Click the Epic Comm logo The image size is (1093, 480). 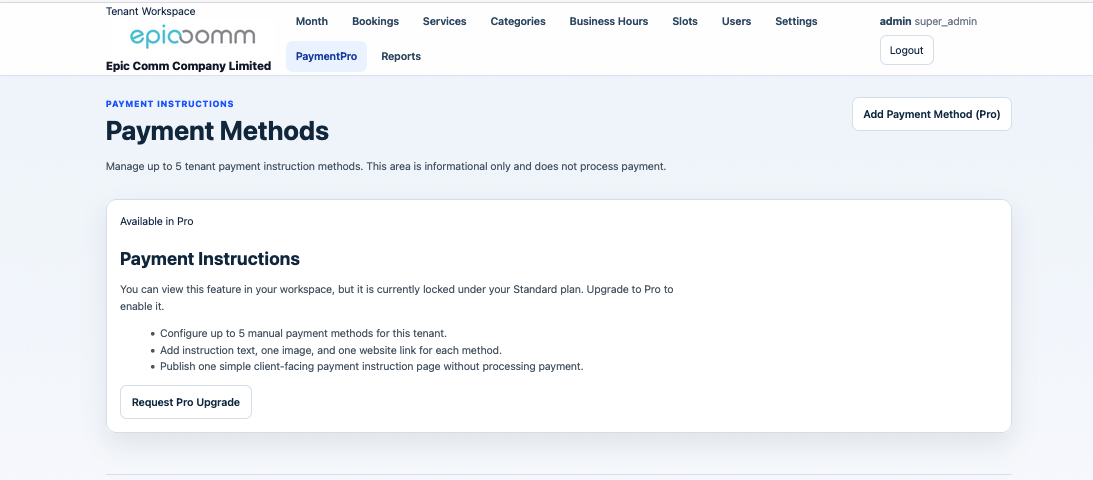tap(192, 38)
